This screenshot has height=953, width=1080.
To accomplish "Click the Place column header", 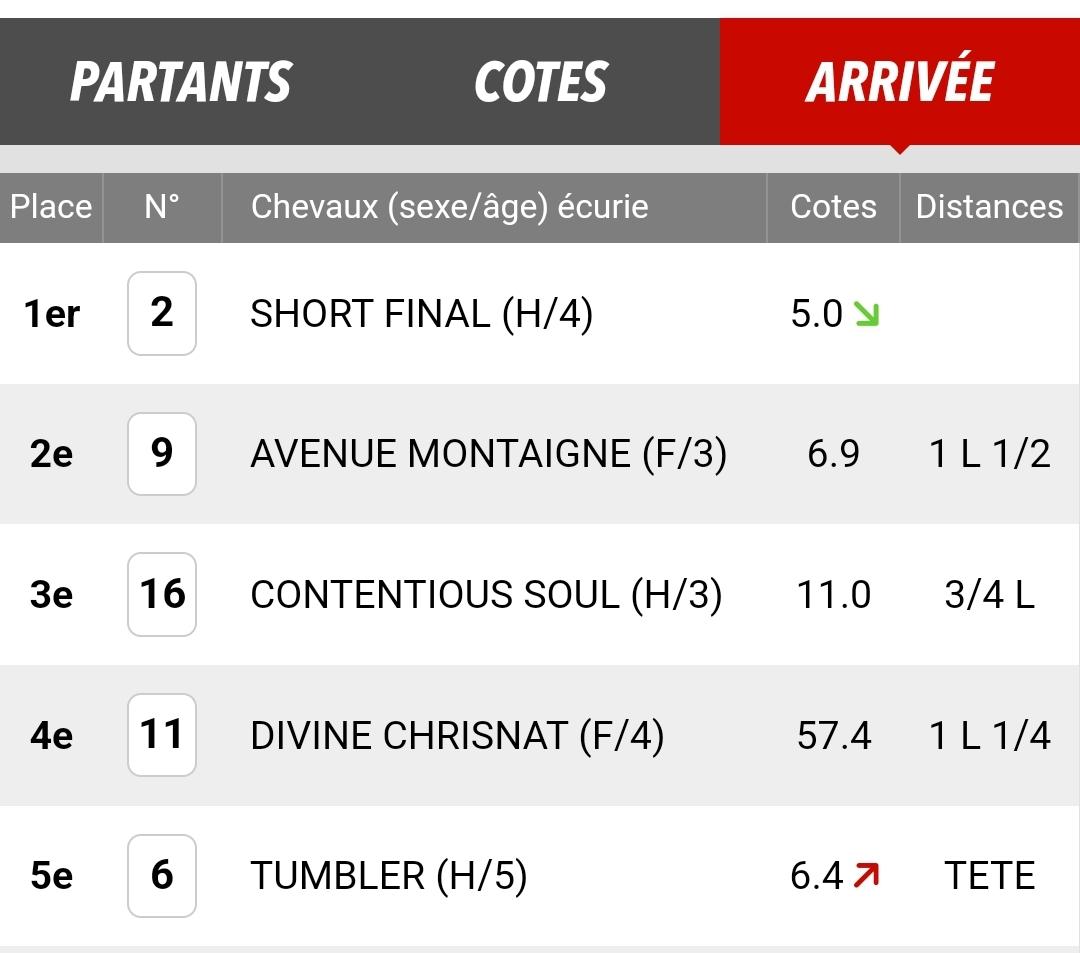I will (x=51, y=207).
